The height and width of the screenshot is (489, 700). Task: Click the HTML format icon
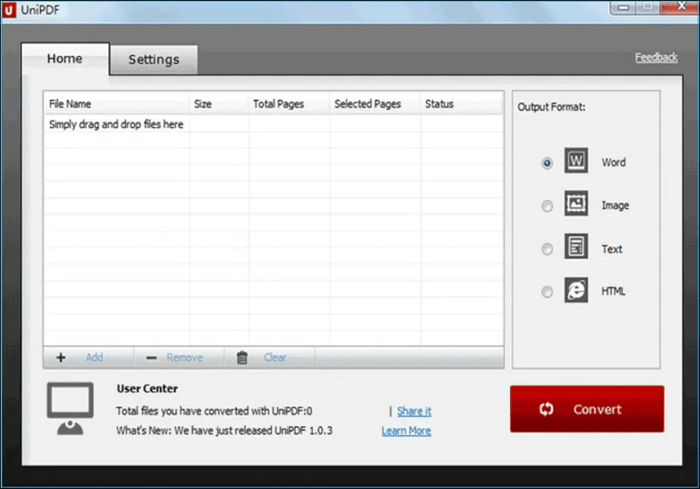click(x=576, y=290)
